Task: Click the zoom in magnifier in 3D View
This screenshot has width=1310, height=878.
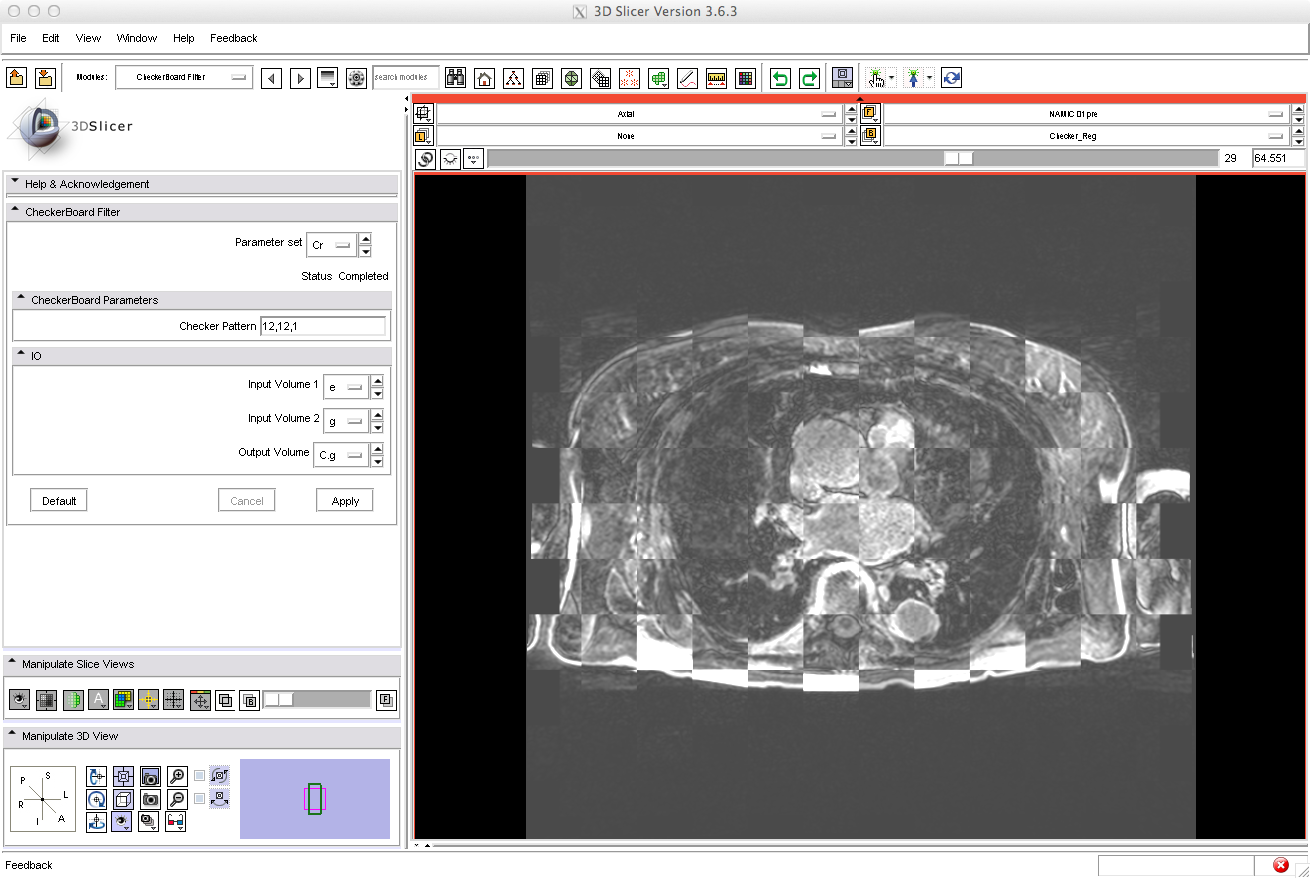Action: click(x=177, y=776)
